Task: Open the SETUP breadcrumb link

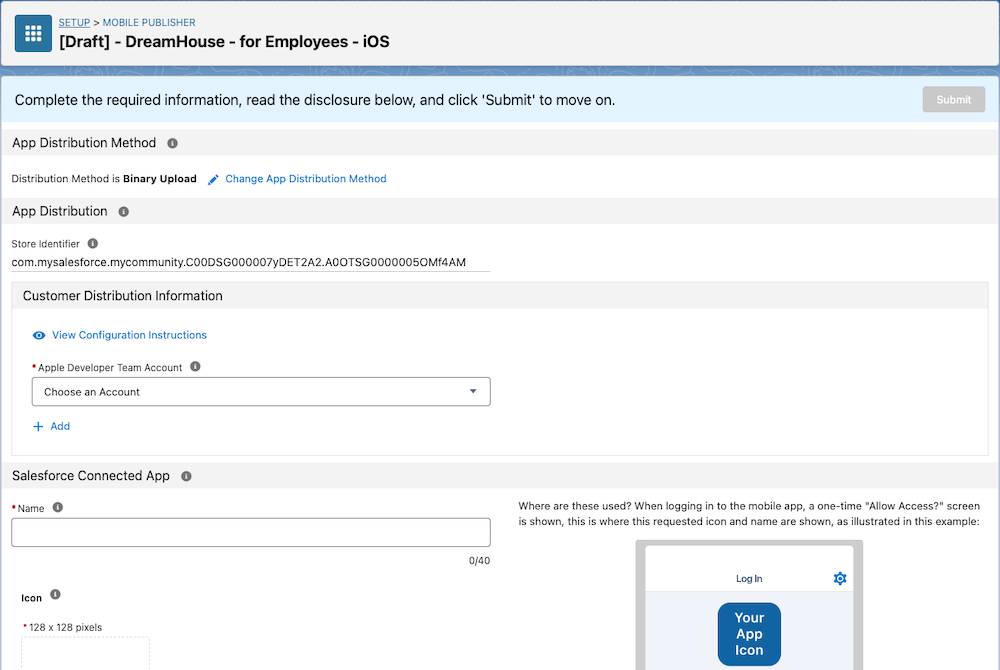Action: (74, 22)
